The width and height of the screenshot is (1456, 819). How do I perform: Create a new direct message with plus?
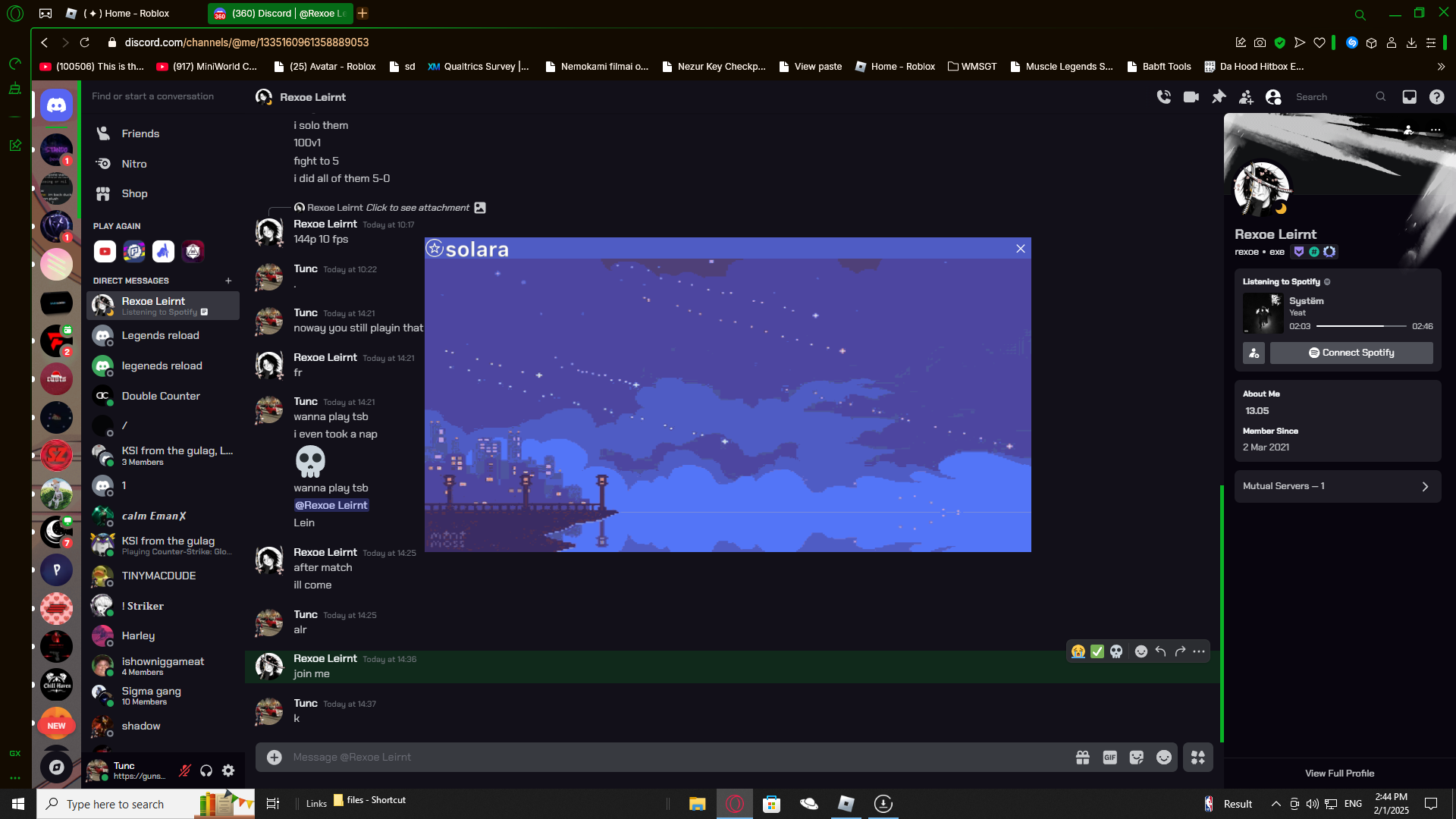tap(228, 281)
